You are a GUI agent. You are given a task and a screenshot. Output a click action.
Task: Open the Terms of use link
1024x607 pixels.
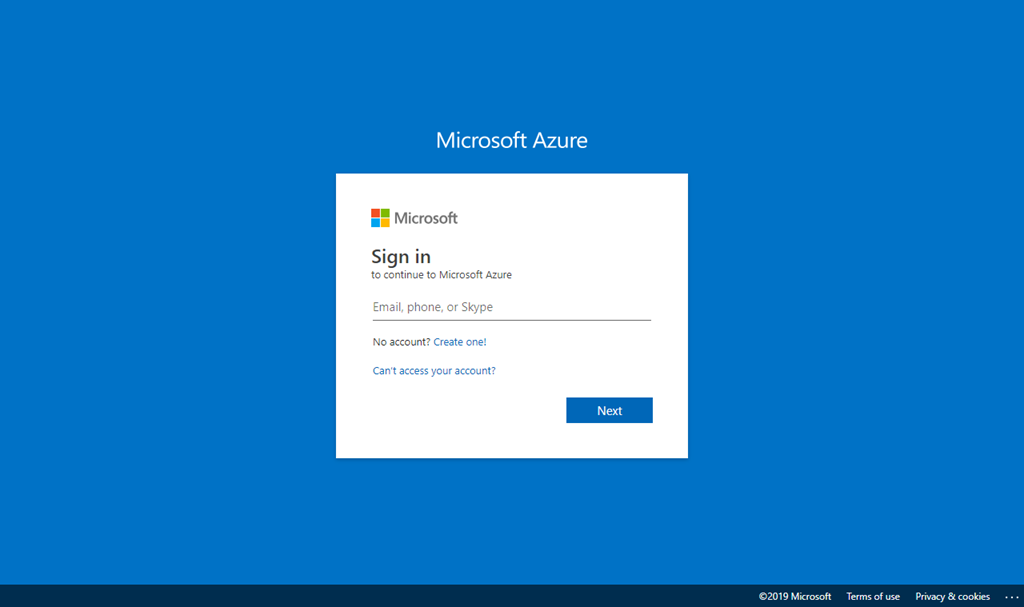click(873, 597)
